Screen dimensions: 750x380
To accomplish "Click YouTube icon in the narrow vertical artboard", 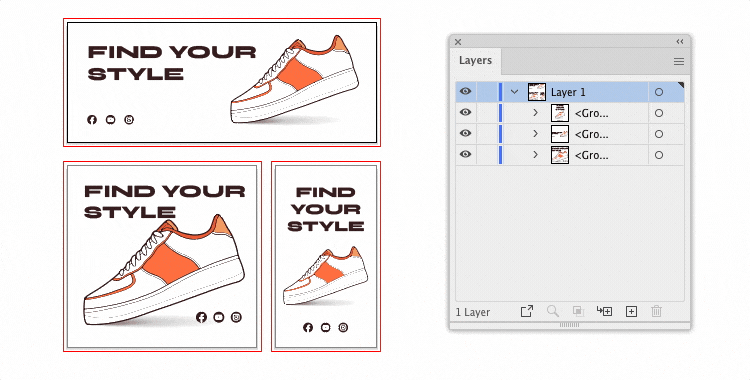I will 326,327.
